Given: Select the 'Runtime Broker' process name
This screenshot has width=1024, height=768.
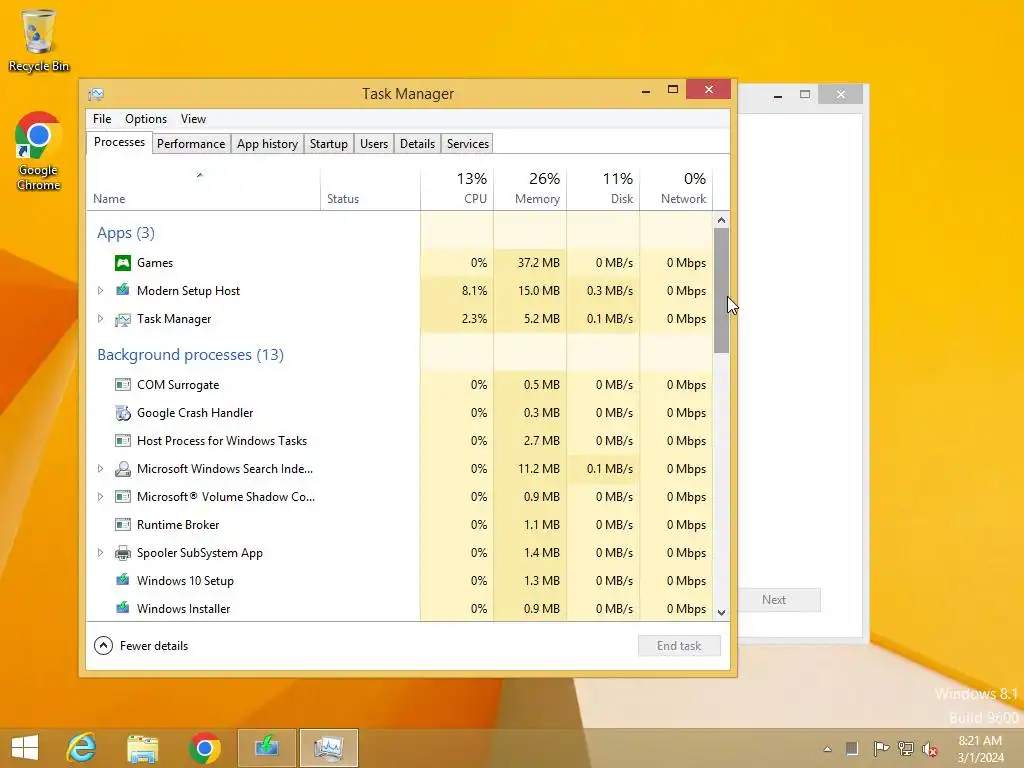Looking at the screenshot, I should pos(178,524).
